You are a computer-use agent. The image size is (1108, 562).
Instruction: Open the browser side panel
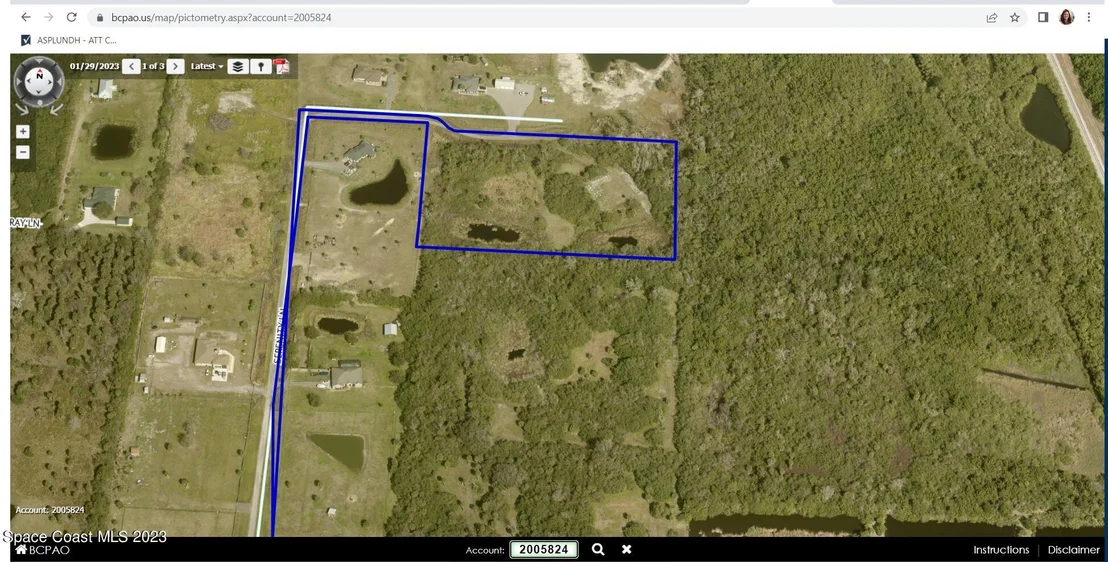(x=1042, y=17)
